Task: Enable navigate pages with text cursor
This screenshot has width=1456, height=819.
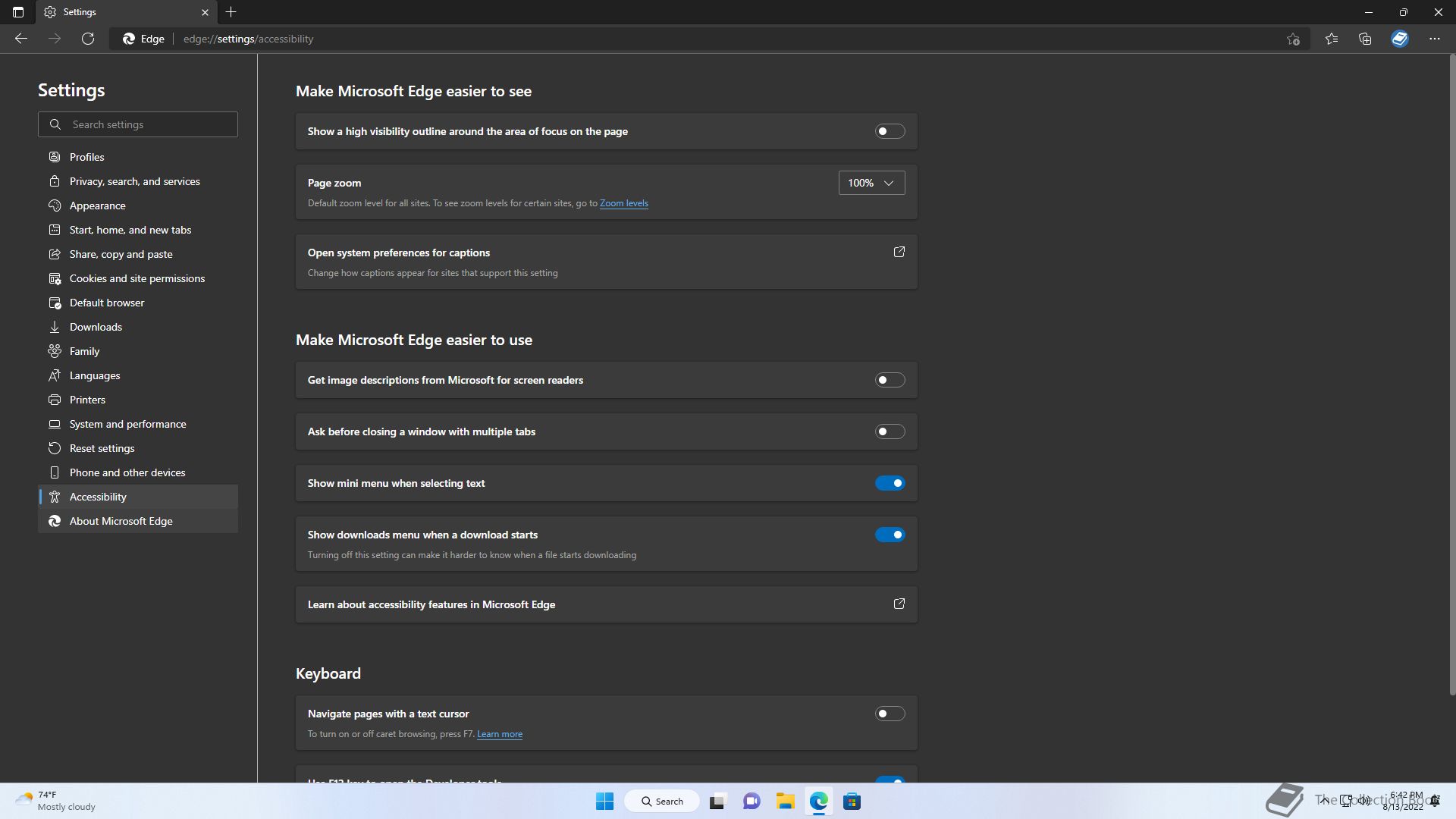Action: [x=890, y=714]
